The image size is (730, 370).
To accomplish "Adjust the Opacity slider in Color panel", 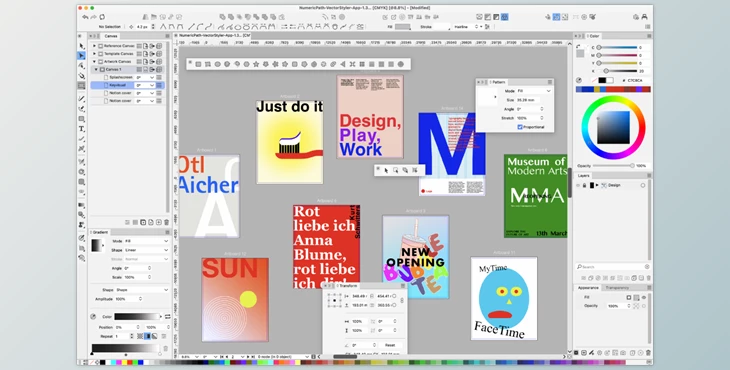I will pyautogui.click(x=613, y=166).
